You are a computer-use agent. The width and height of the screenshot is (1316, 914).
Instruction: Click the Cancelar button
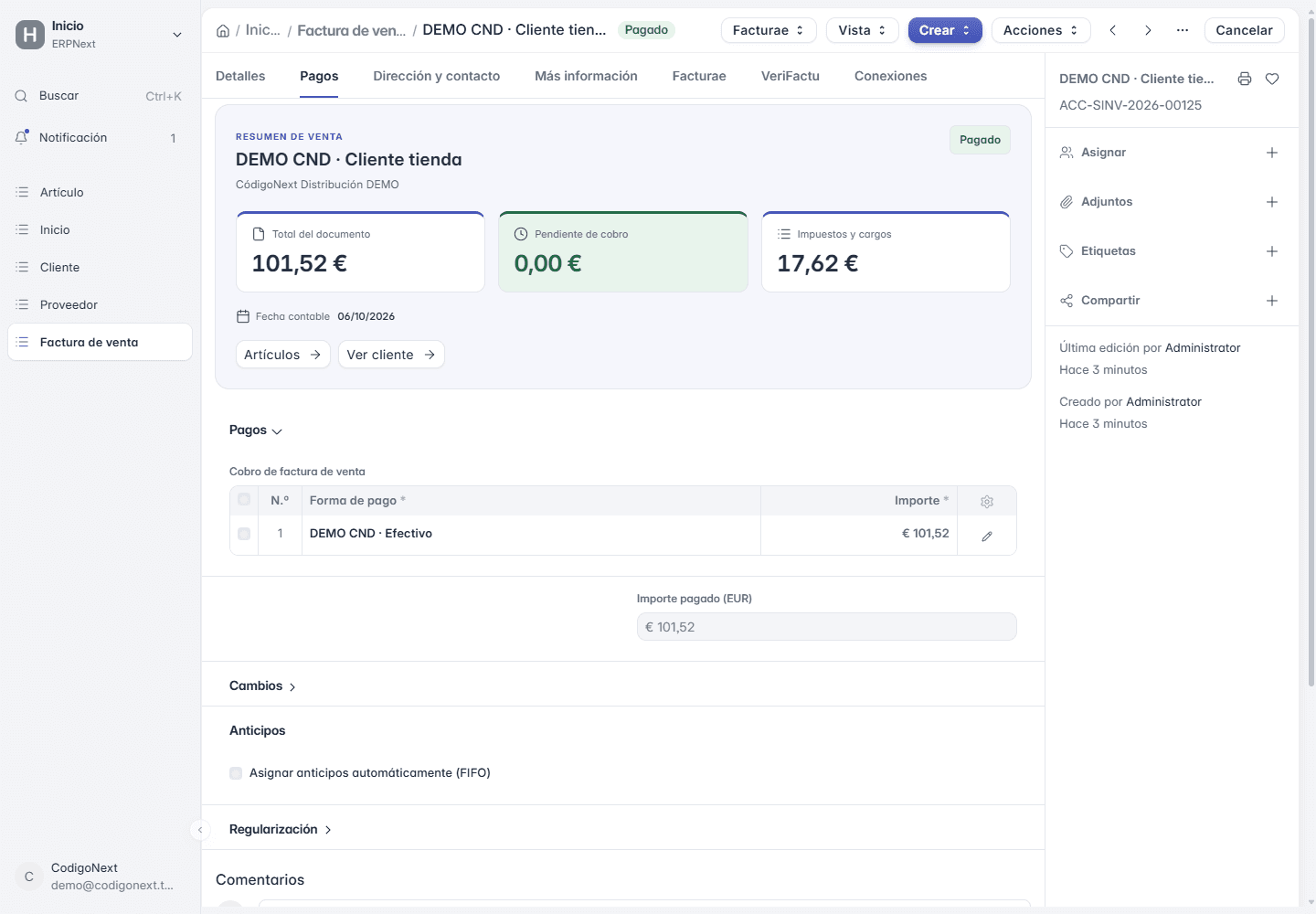(x=1245, y=30)
